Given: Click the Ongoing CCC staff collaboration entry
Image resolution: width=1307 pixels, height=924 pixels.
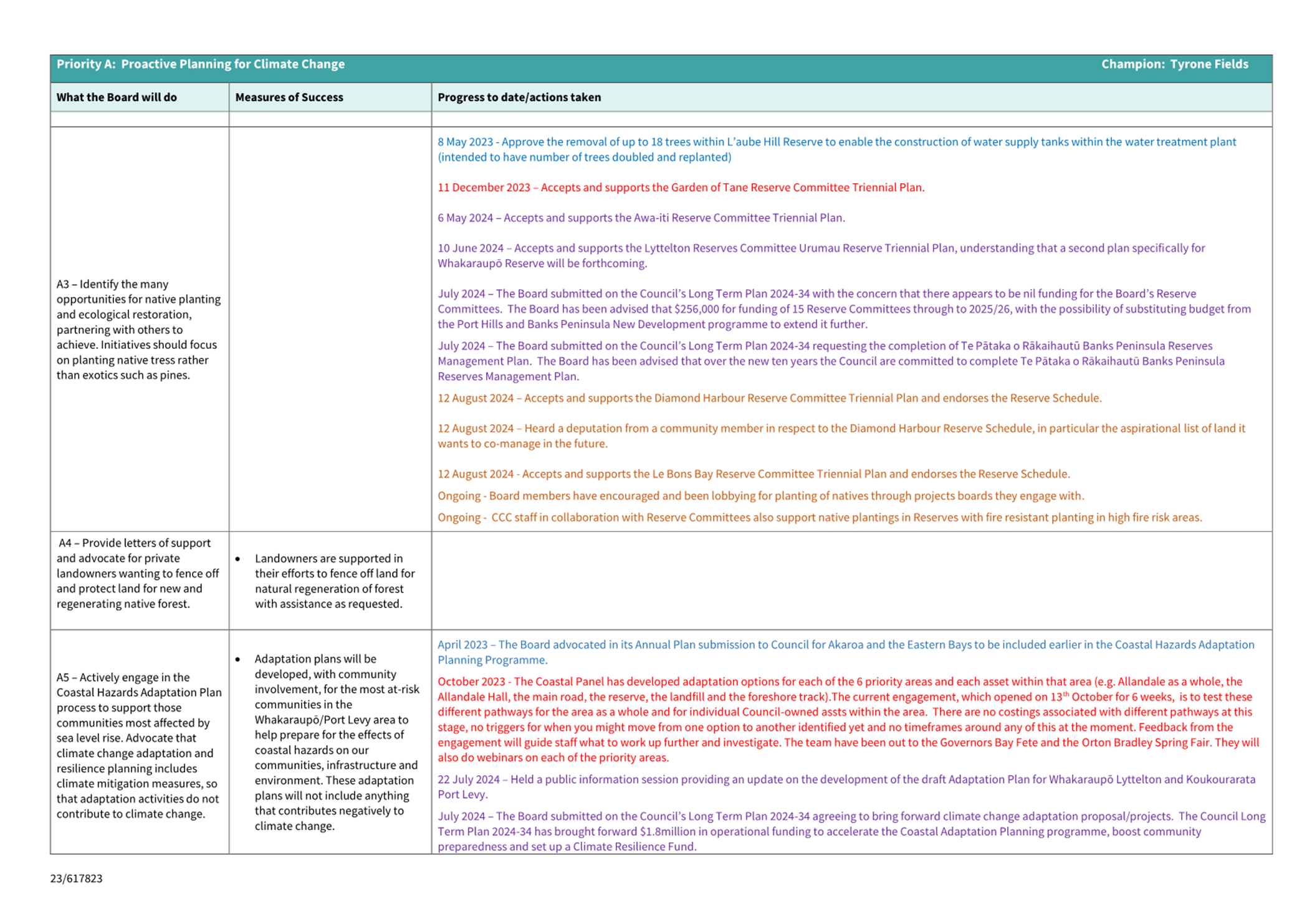Looking at the screenshot, I should point(819,518).
